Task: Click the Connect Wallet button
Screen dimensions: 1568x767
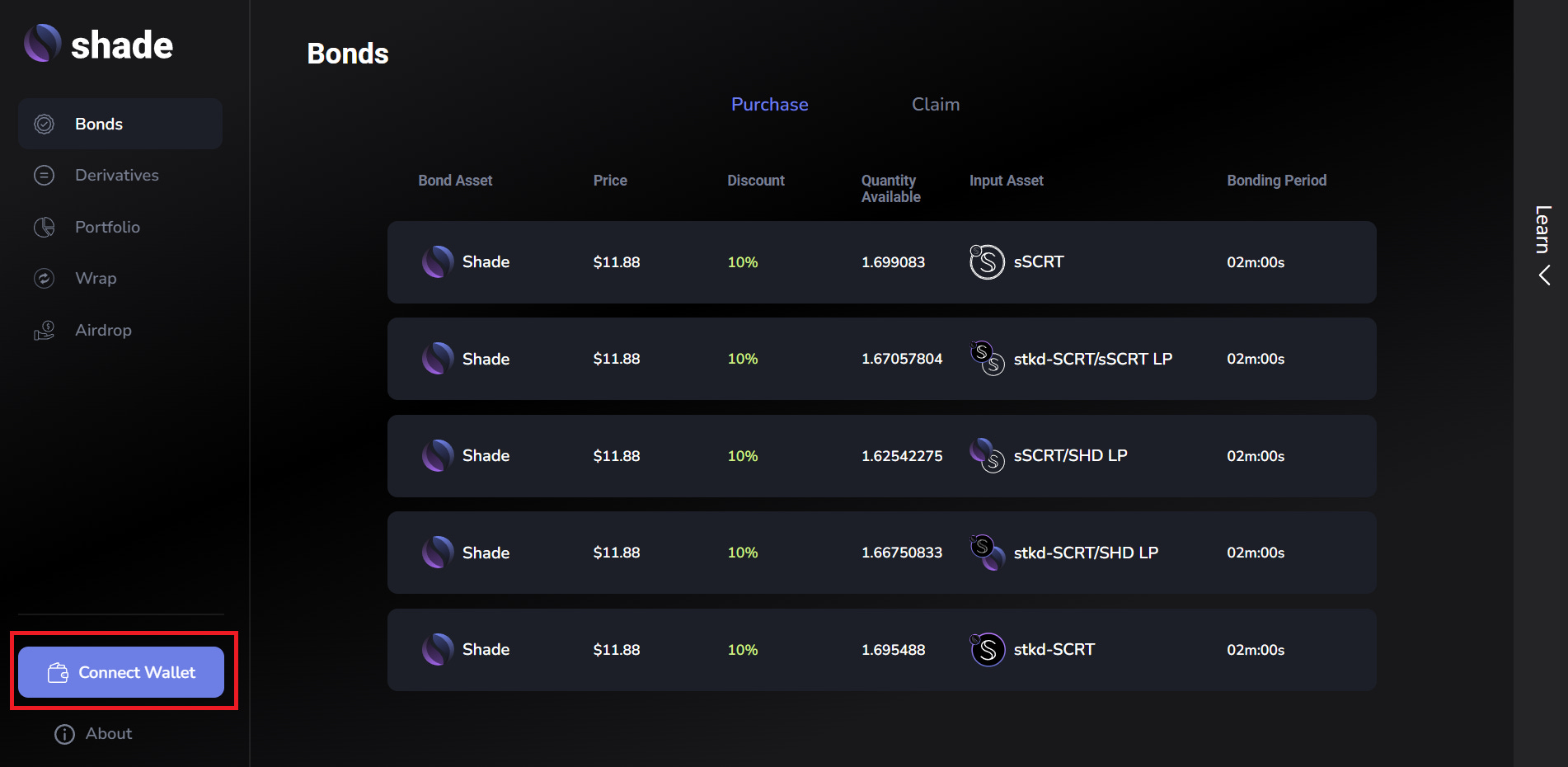Action: (121, 672)
